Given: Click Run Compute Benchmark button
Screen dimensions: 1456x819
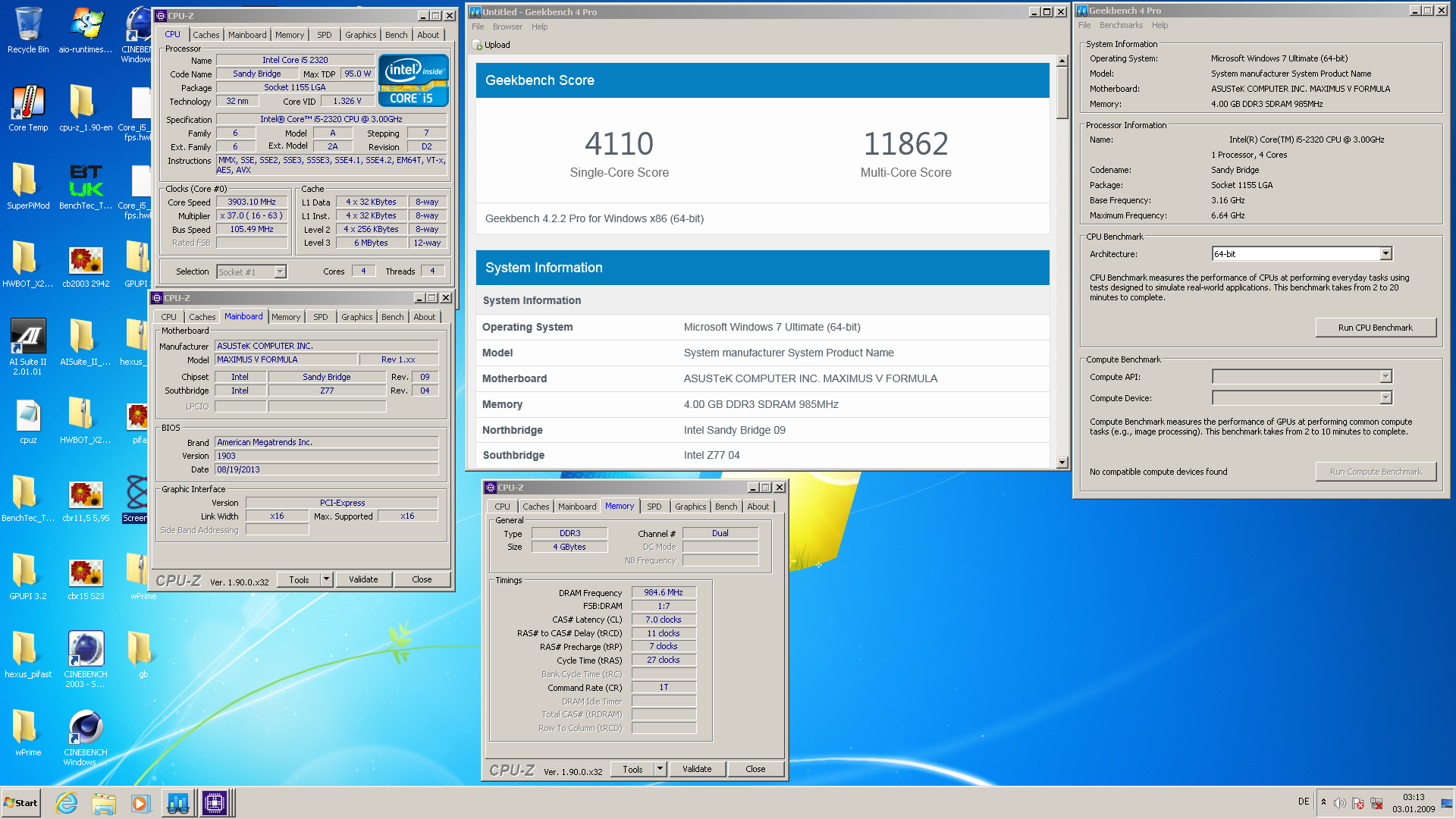Looking at the screenshot, I should coord(1375,472).
